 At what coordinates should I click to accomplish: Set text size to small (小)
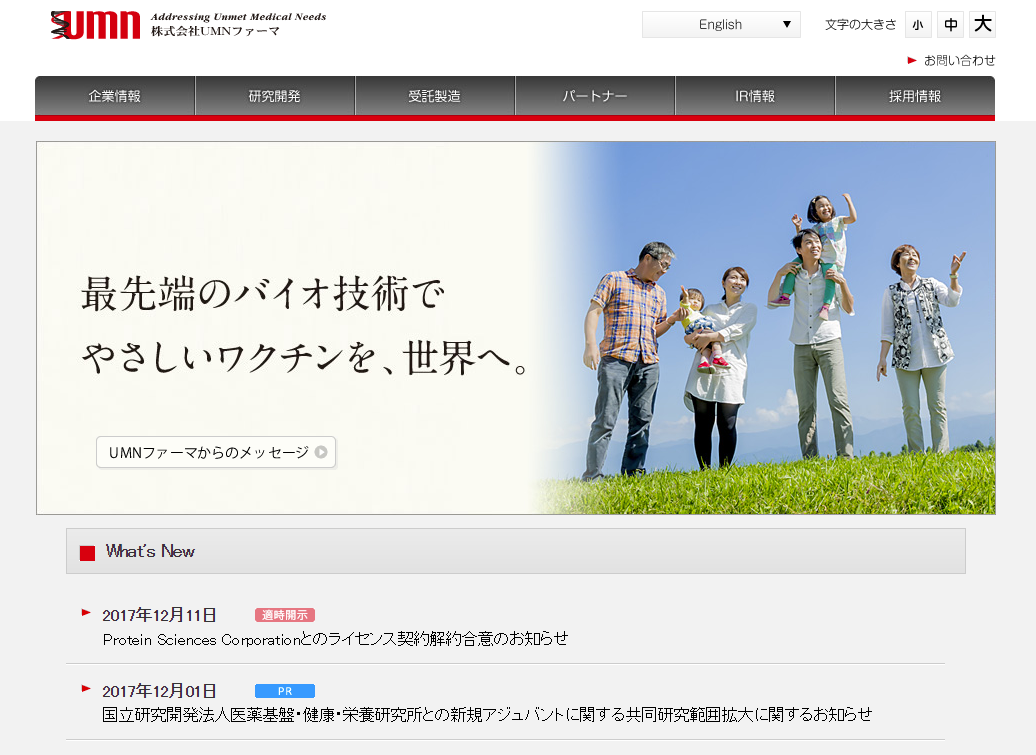(x=918, y=24)
